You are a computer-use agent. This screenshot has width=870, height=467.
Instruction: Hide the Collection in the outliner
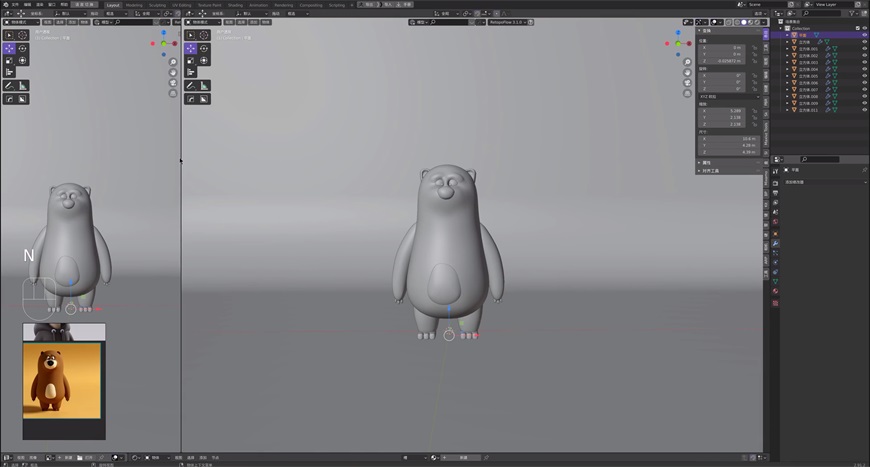coord(864,28)
